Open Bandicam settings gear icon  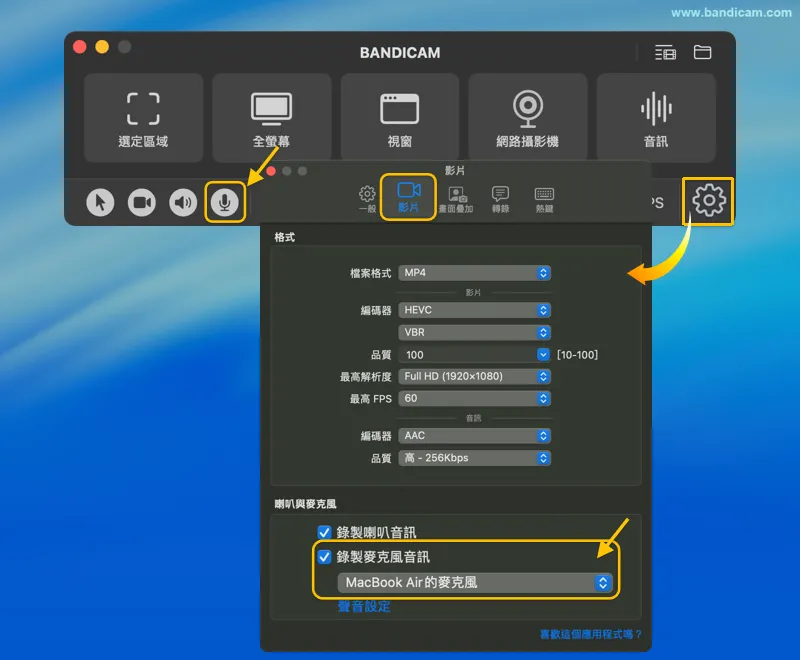click(x=709, y=200)
